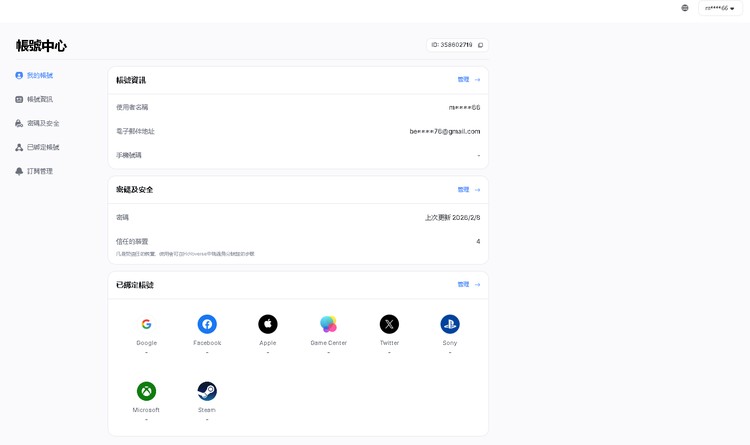Image resolution: width=750 pixels, height=445 pixels.
Task: Select the Steam account icon
Action: 207,391
